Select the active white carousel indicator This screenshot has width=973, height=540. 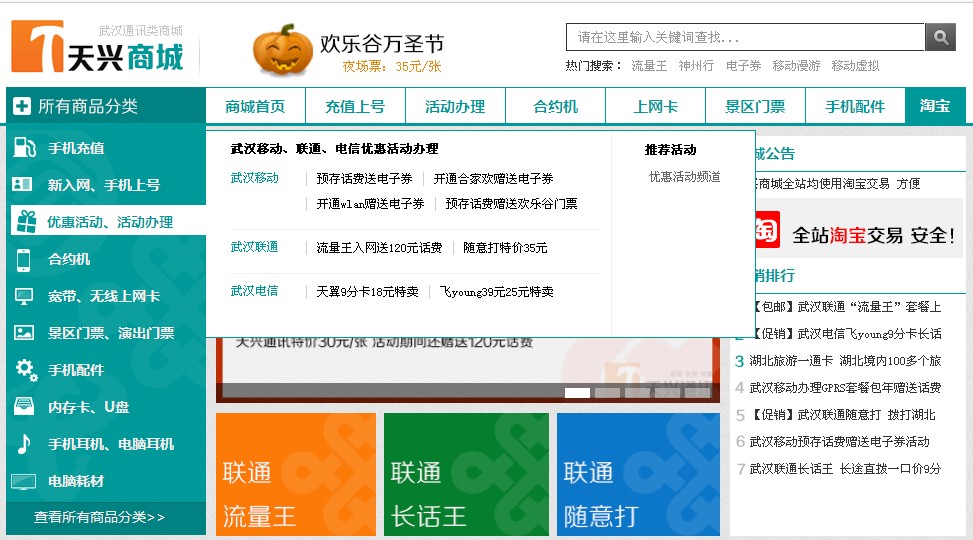[x=577, y=392]
